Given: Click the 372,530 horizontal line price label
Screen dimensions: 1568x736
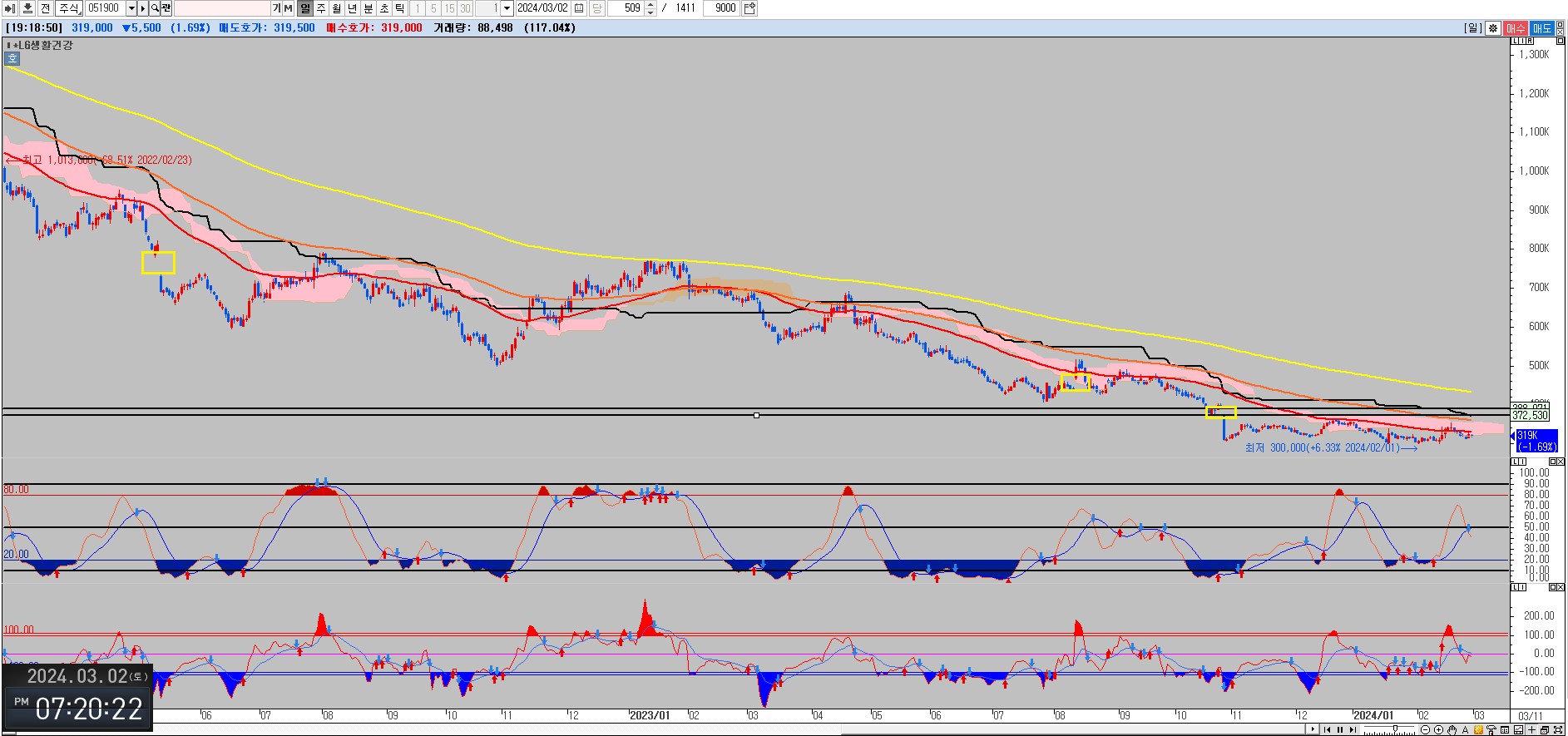Looking at the screenshot, I should tap(1530, 415).
